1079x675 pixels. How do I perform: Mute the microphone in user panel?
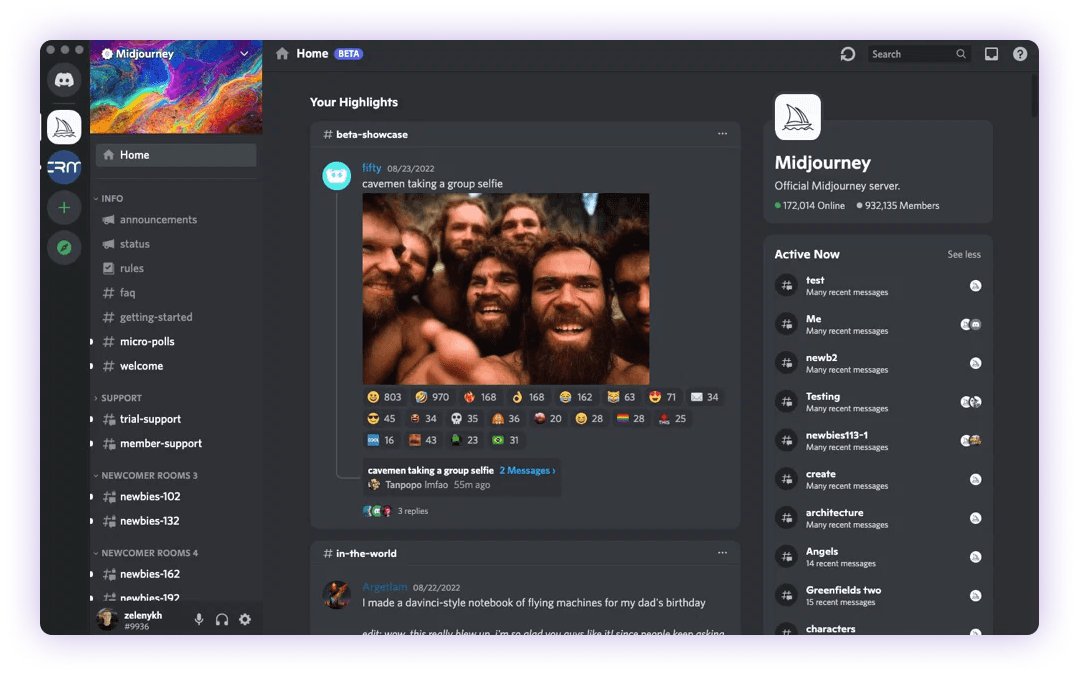199,620
